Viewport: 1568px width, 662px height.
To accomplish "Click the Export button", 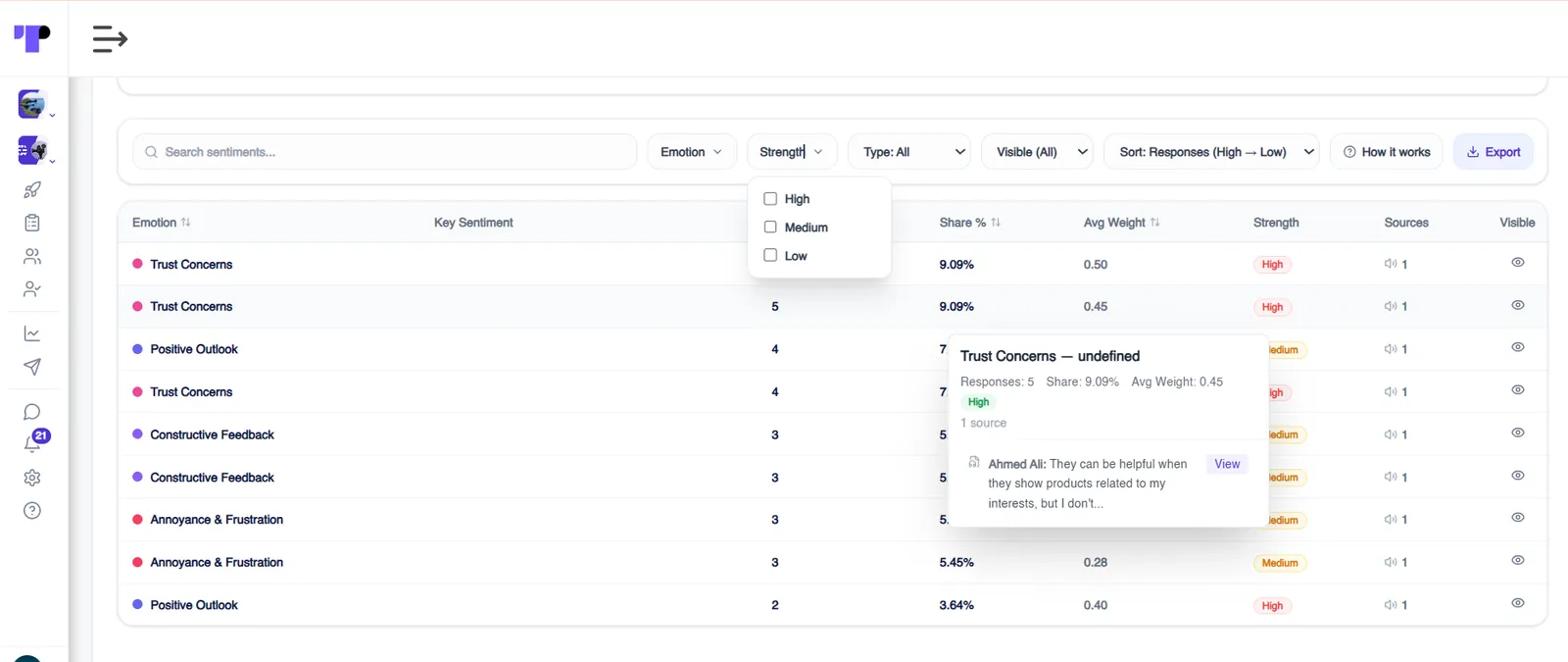I will pyautogui.click(x=1494, y=152).
